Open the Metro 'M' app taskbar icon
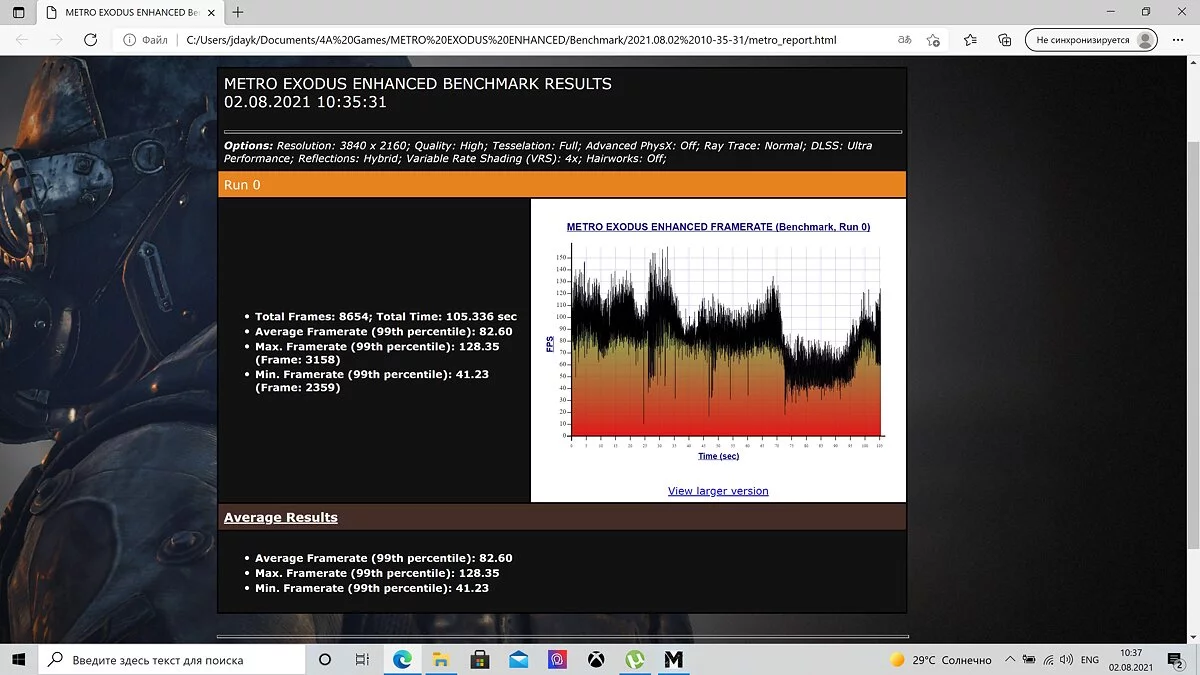The image size is (1200, 675). pyautogui.click(x=673, y=660)
